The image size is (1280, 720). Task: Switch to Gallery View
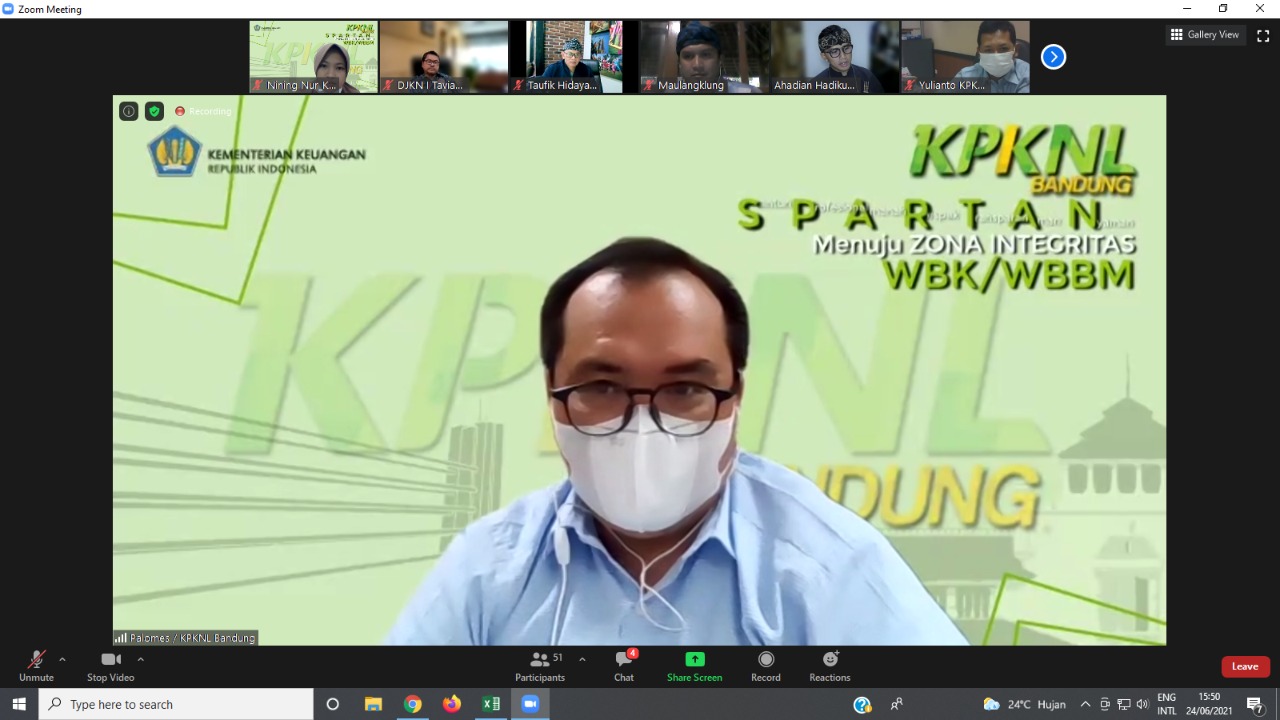tap(1205, 35)
